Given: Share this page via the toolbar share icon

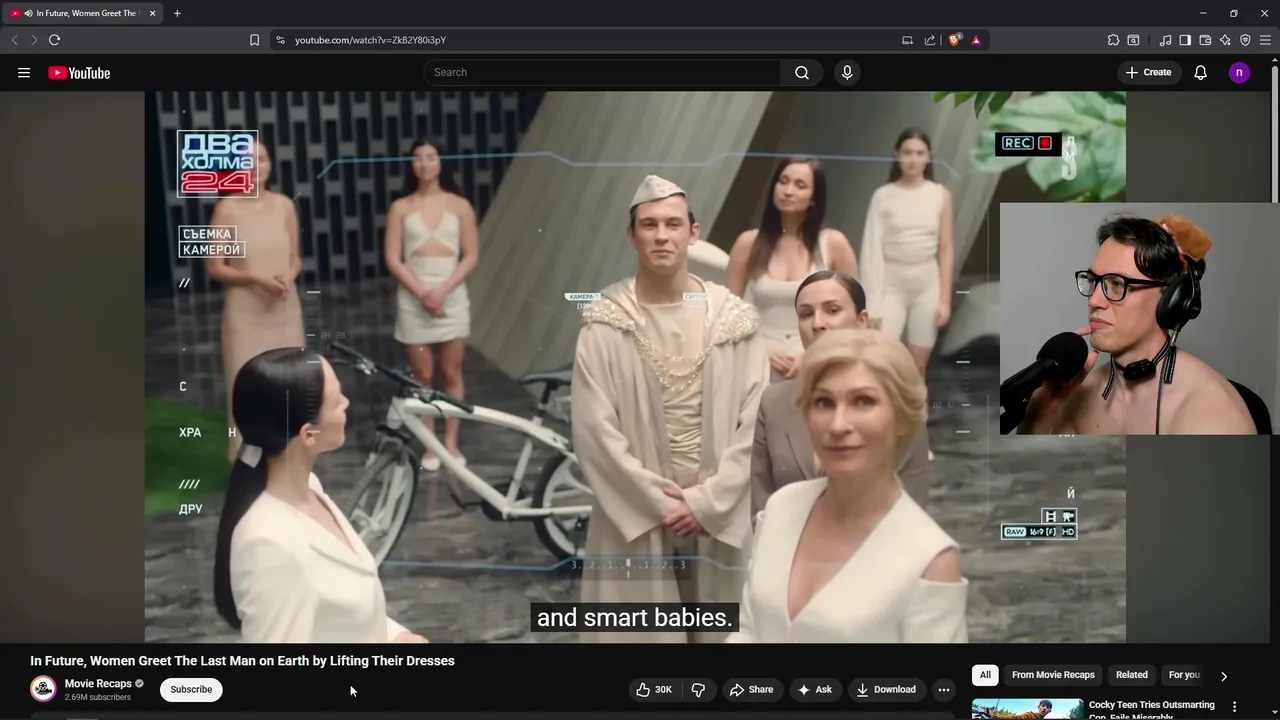Looking at the screenshot, I should [x=930, y=40].
